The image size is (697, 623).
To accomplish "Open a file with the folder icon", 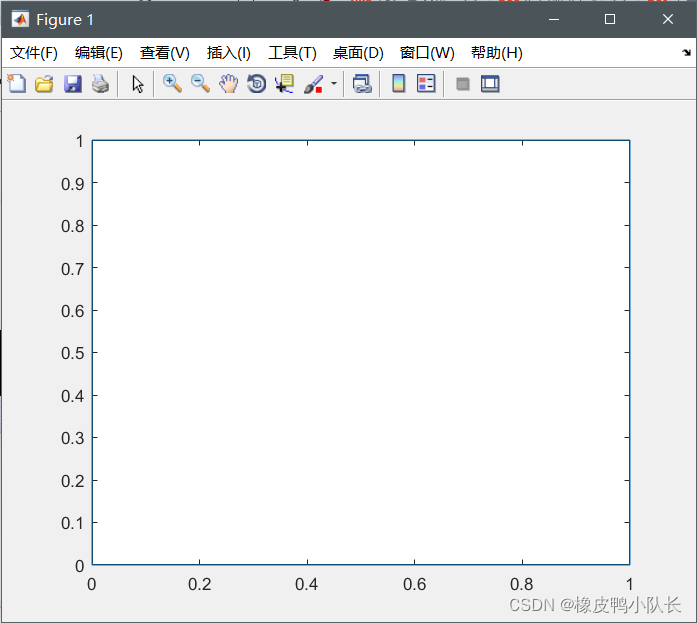I will click(44, 84).
